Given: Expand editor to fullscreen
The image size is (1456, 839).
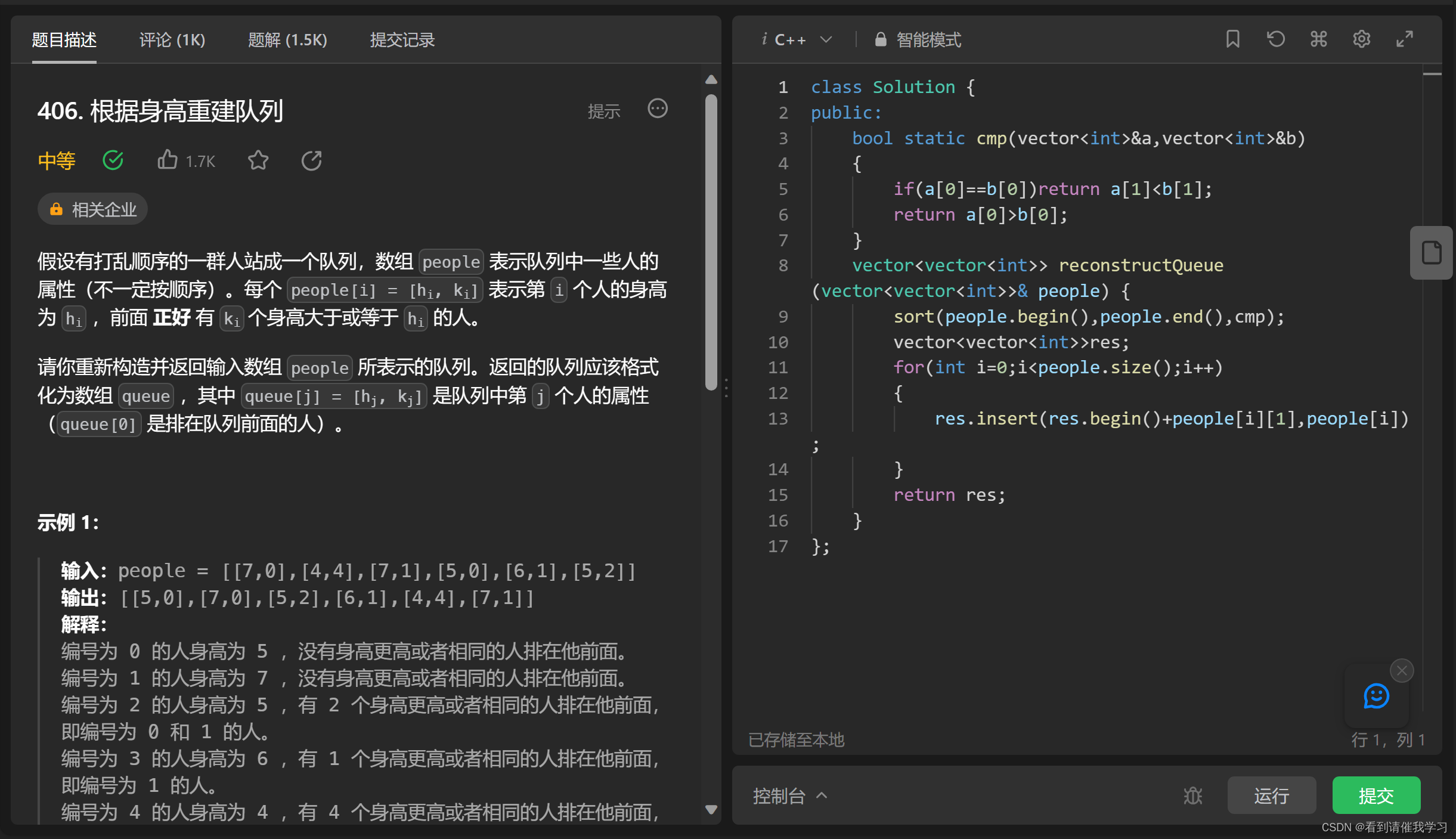Looking at the screenshot, I should 1404,39.
